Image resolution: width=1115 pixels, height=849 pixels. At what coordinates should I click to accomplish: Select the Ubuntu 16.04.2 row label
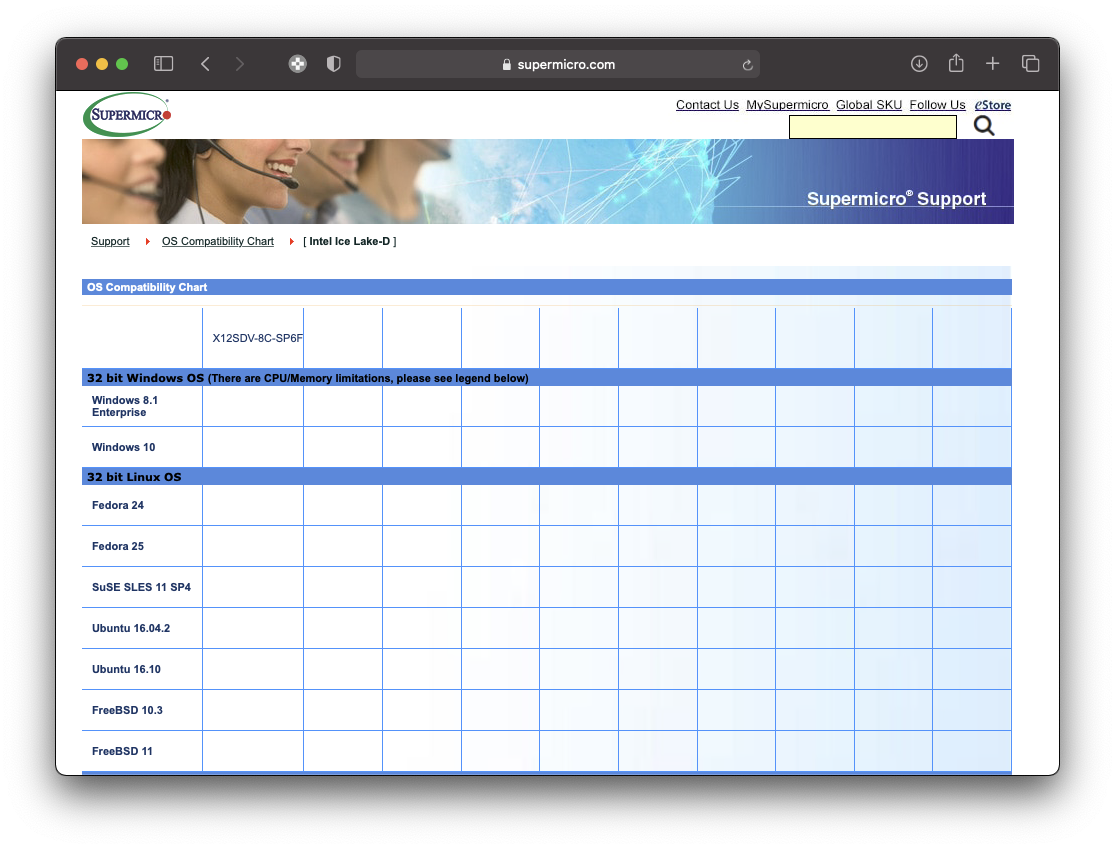click(131, 629)
